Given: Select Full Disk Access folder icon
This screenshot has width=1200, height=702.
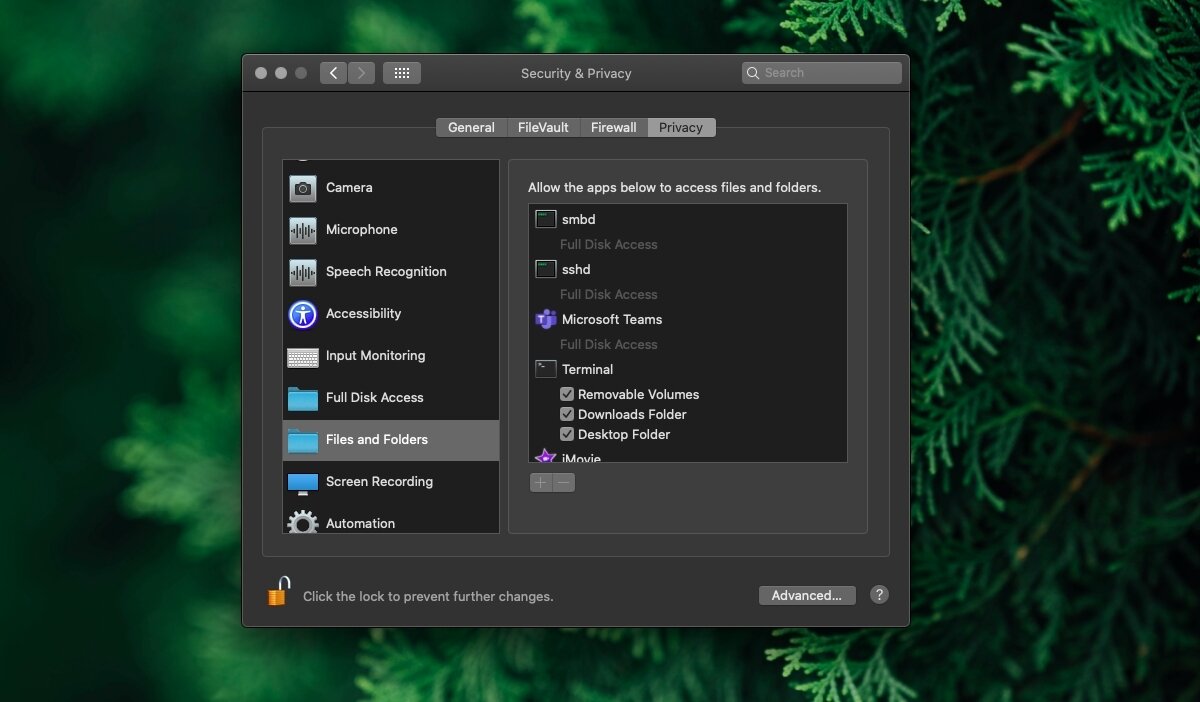Looking at the screenshot, I should [303, 398].
